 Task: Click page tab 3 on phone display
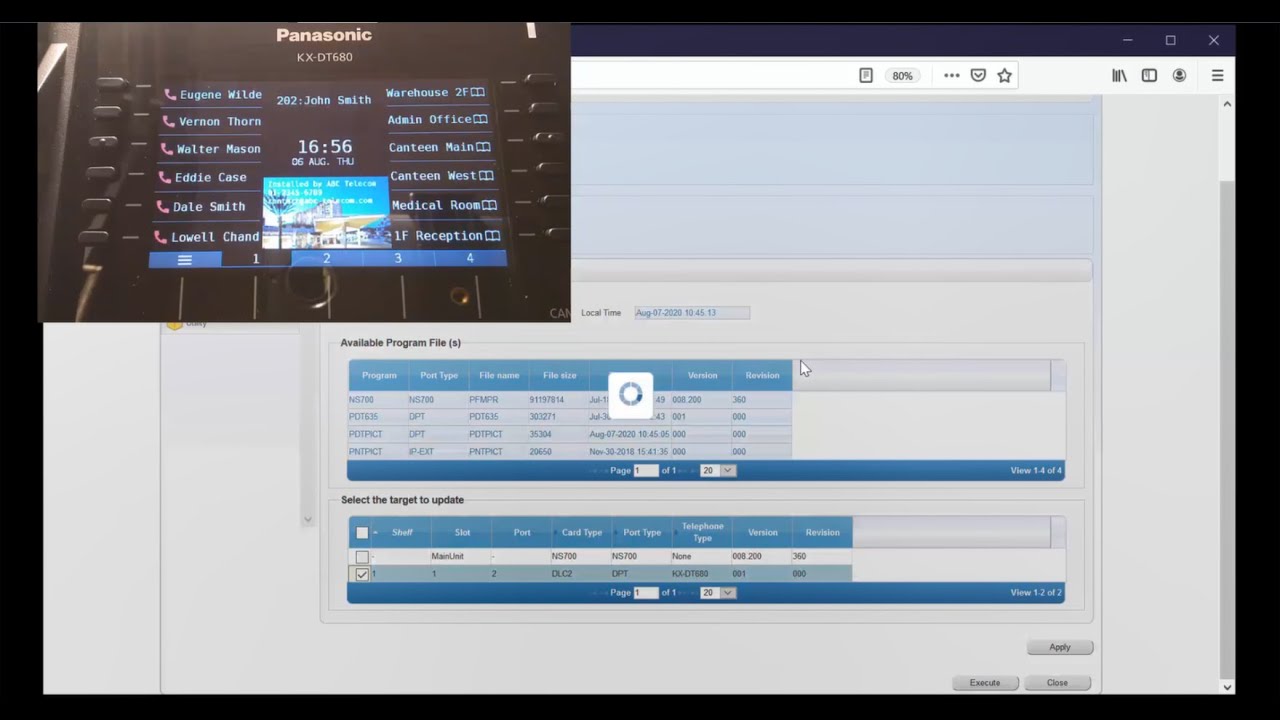pyautogui.click(x=397, y=258)
